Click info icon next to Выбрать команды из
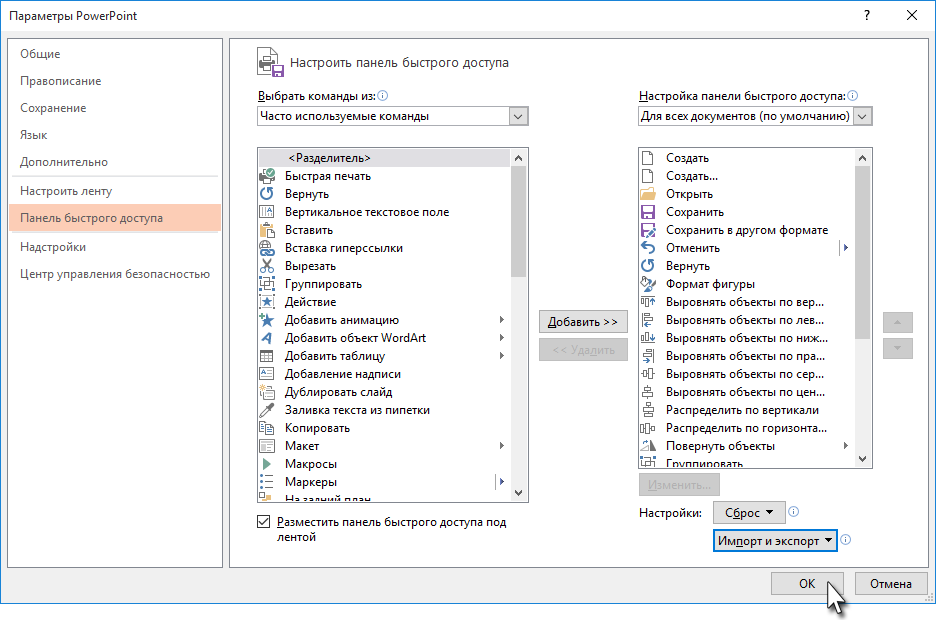This screenshot has height=620, width=936. point(383,95)
